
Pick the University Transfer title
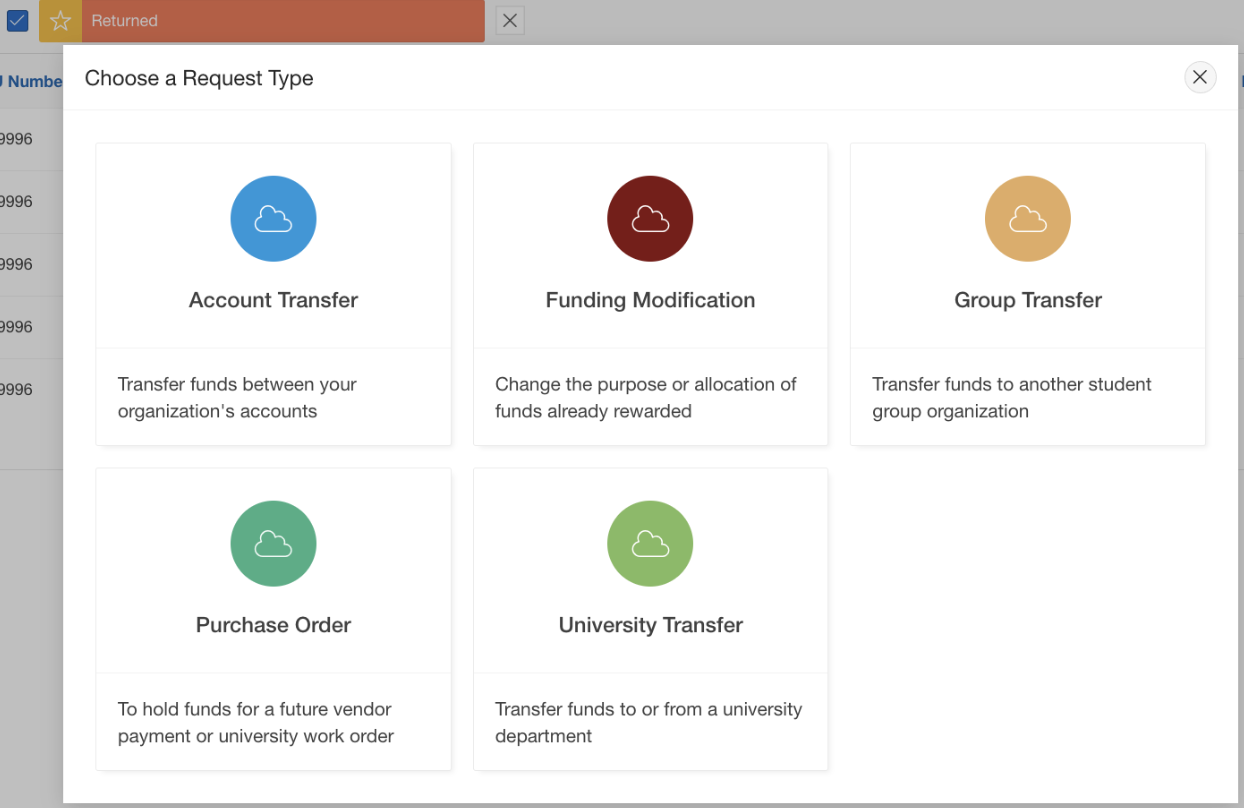[650, 625]
